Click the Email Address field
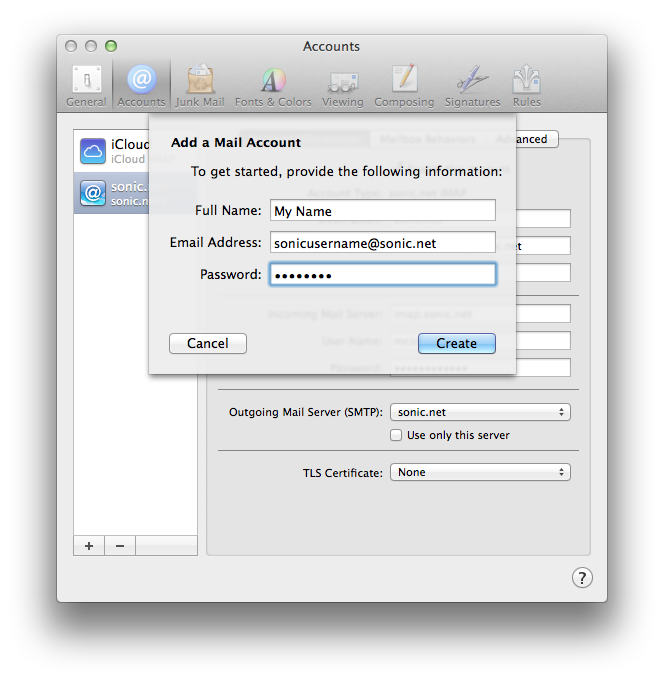 coord(383,242)
